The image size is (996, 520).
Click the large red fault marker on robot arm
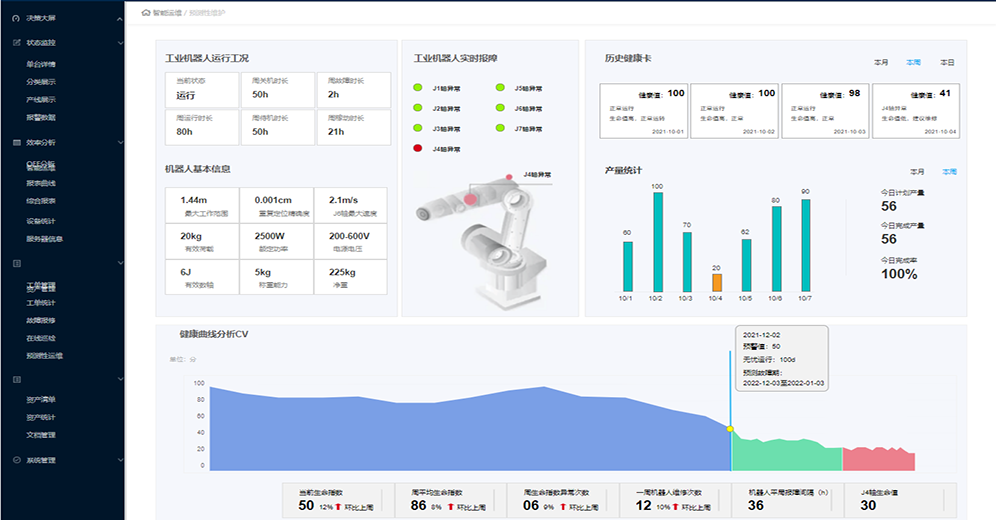[x=470, y=199]
